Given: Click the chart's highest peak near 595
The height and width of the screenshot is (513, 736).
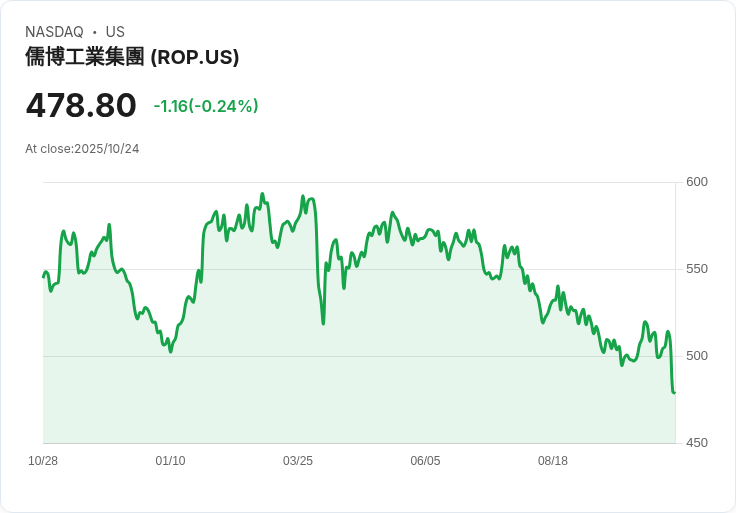Looking at the screenshot, I should click(262, 194).
